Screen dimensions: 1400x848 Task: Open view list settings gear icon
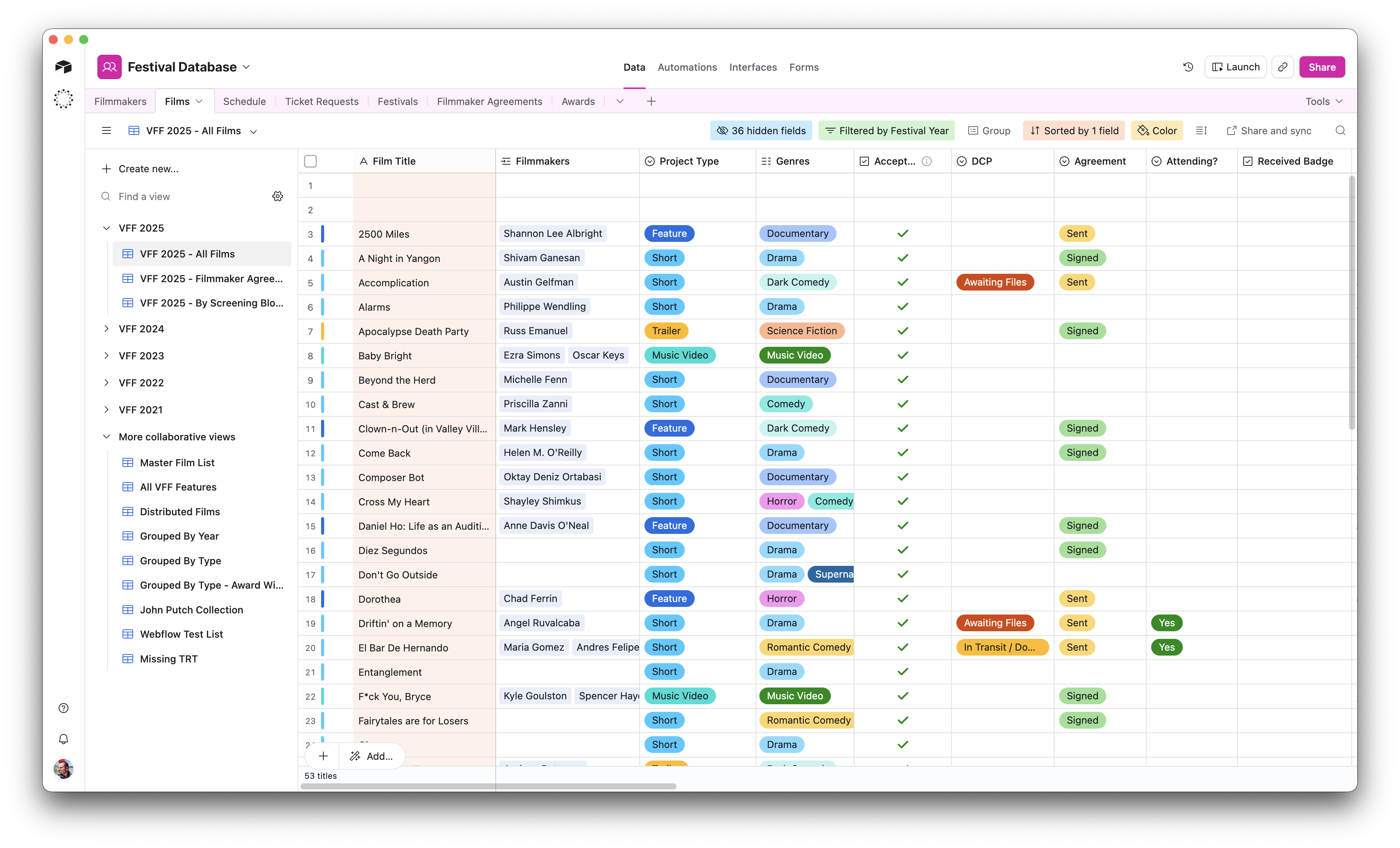(x=277, y=197)
